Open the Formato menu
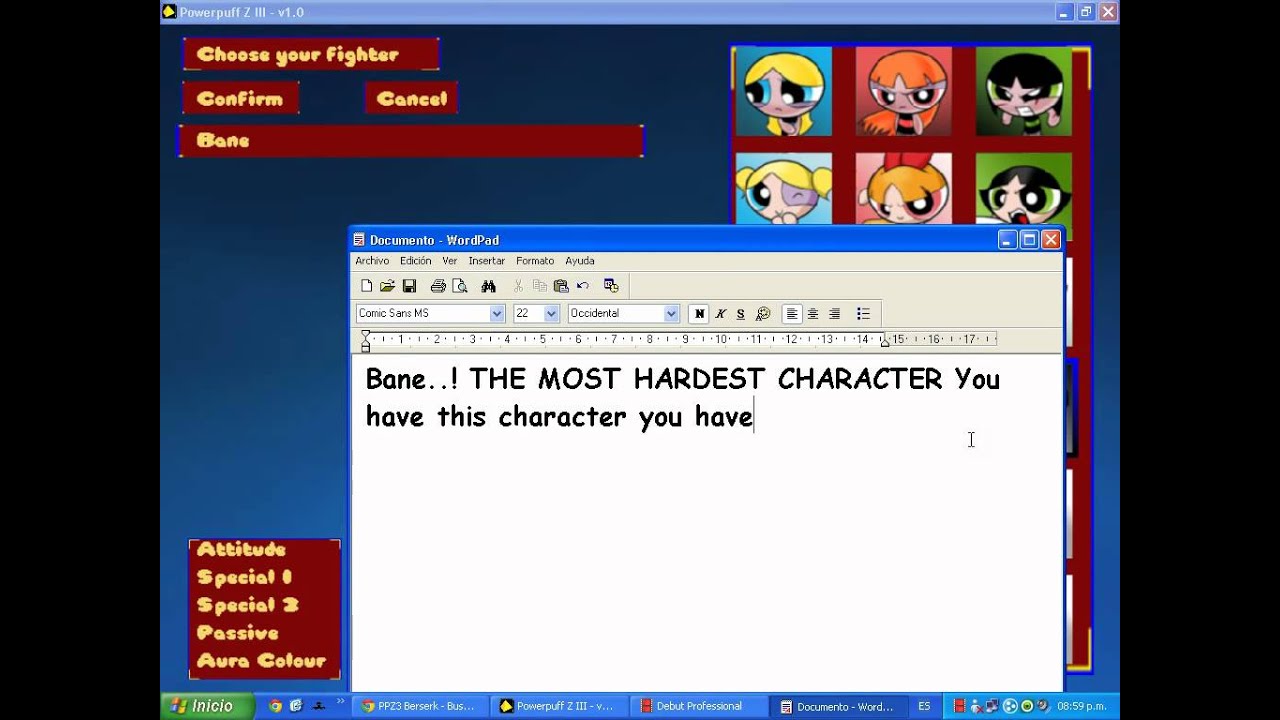This screenshot has height=720, width=1280. tap(535, 261)
